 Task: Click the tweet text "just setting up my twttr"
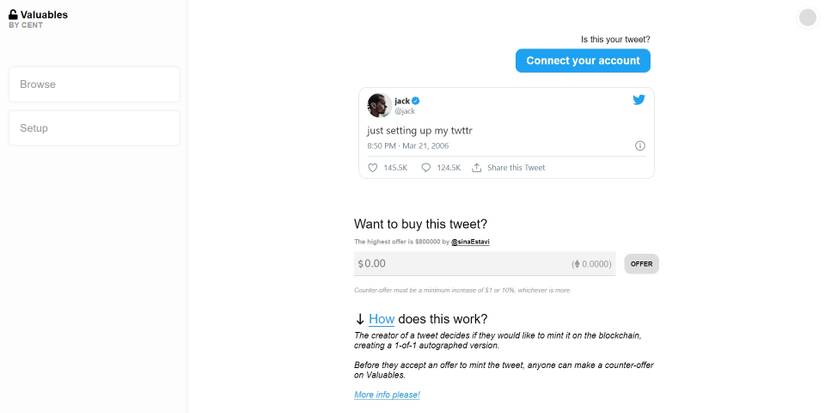[x=421, y=130]
